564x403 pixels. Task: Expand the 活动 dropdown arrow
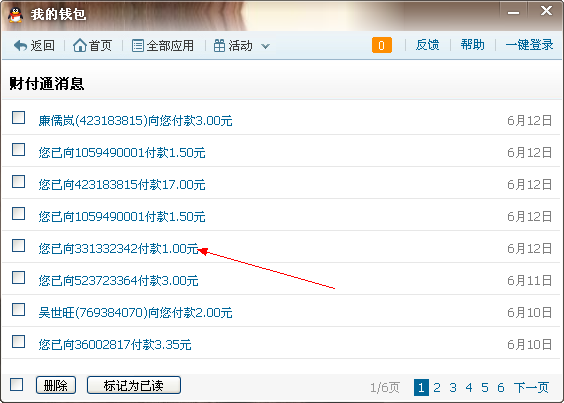[265, 46]
